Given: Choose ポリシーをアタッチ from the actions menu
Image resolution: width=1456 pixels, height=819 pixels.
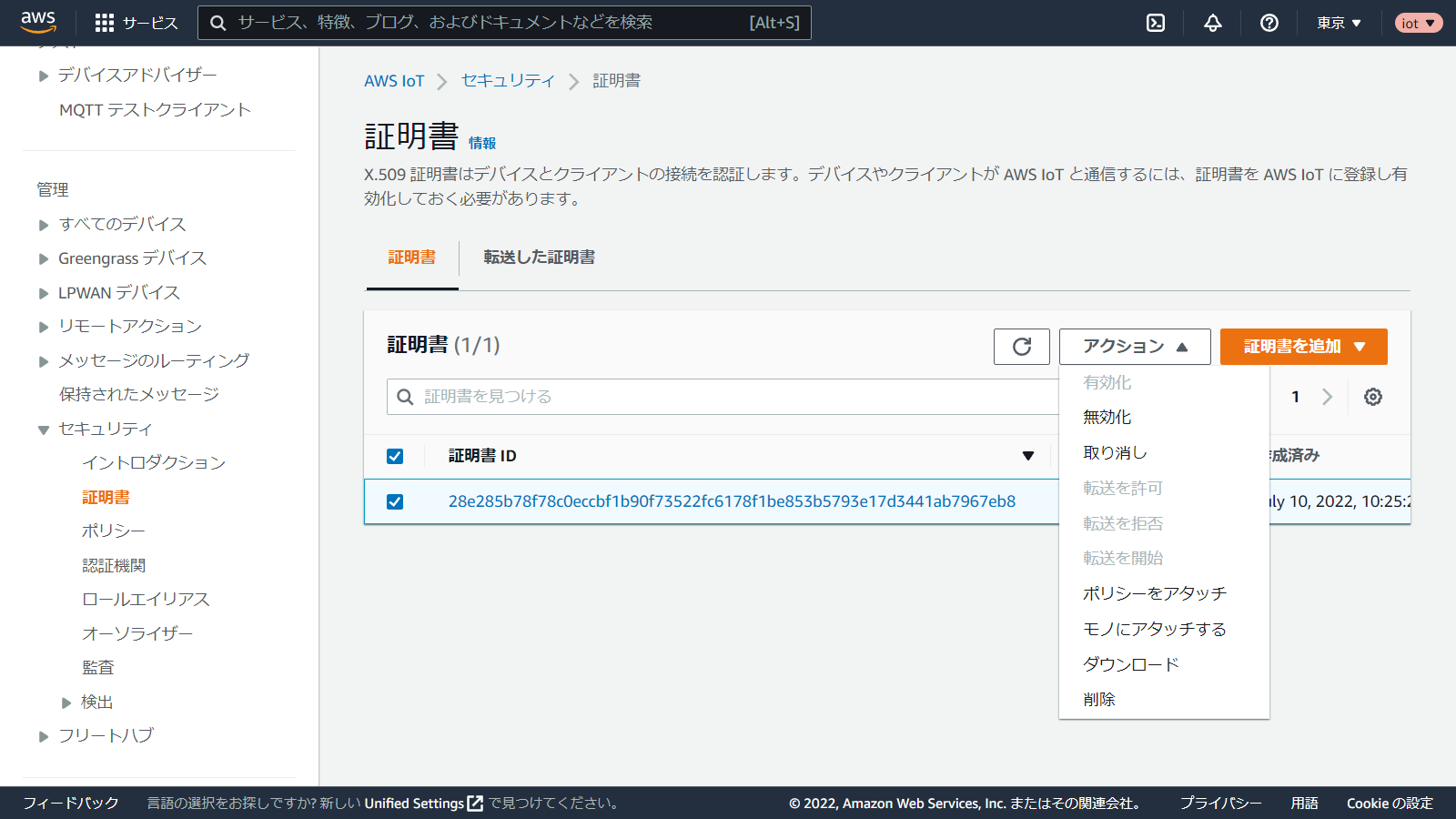Looking at the screenshot, I should [1154, 593].
